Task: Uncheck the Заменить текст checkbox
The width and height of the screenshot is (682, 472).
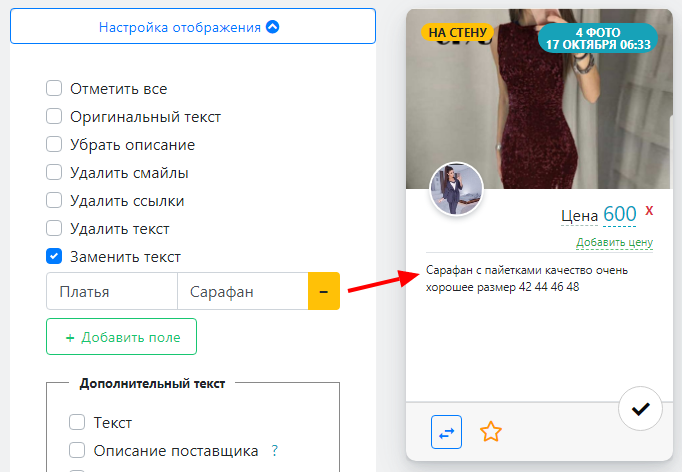Action: [x=54, y=257]
